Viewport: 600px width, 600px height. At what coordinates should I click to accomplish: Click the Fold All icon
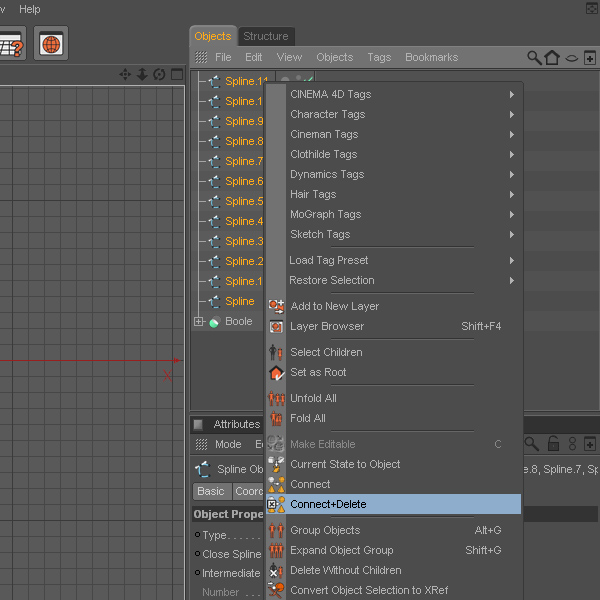click(276, 419)
